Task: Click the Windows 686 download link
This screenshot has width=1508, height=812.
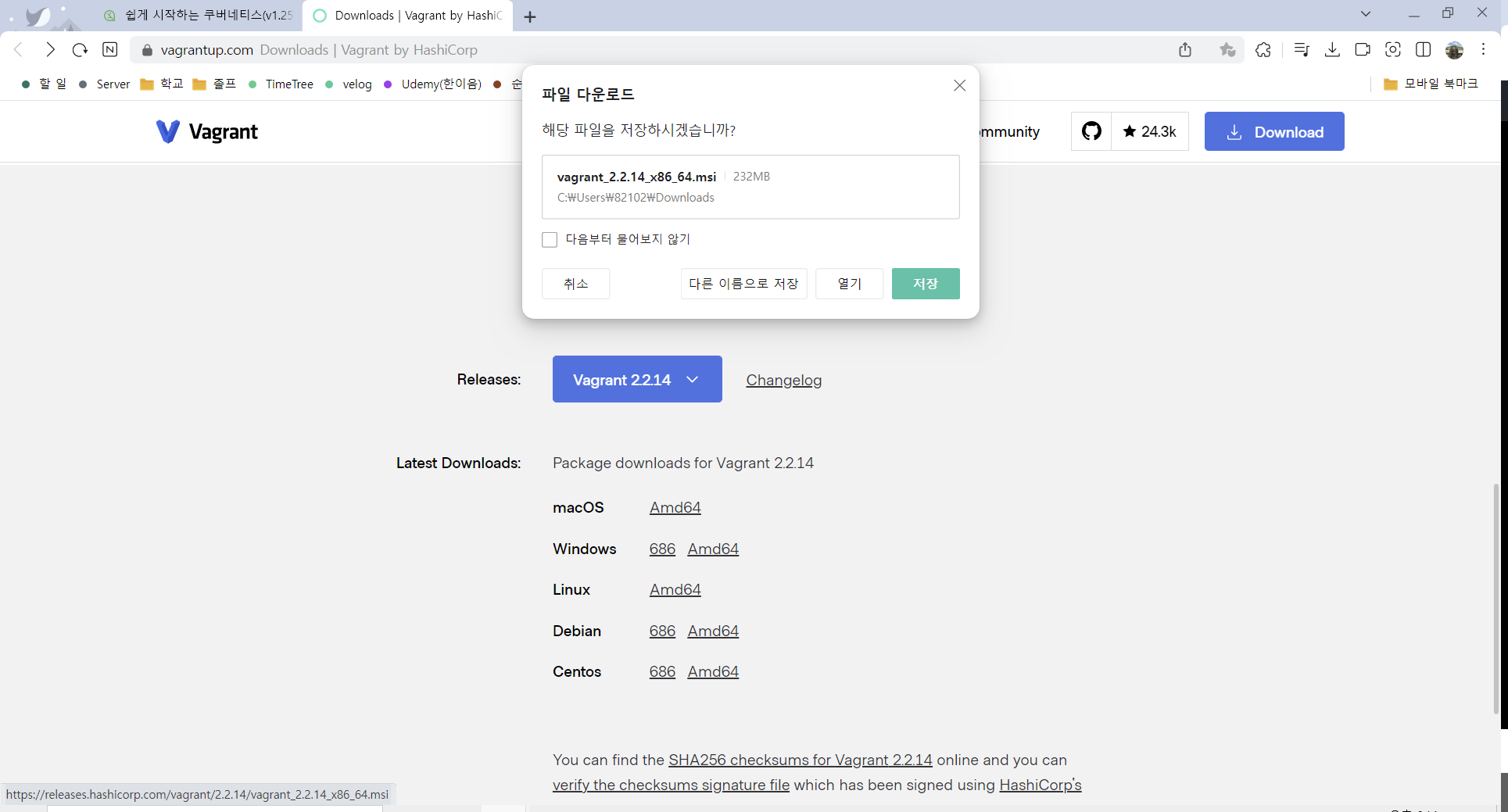Action: coord(662,549)
